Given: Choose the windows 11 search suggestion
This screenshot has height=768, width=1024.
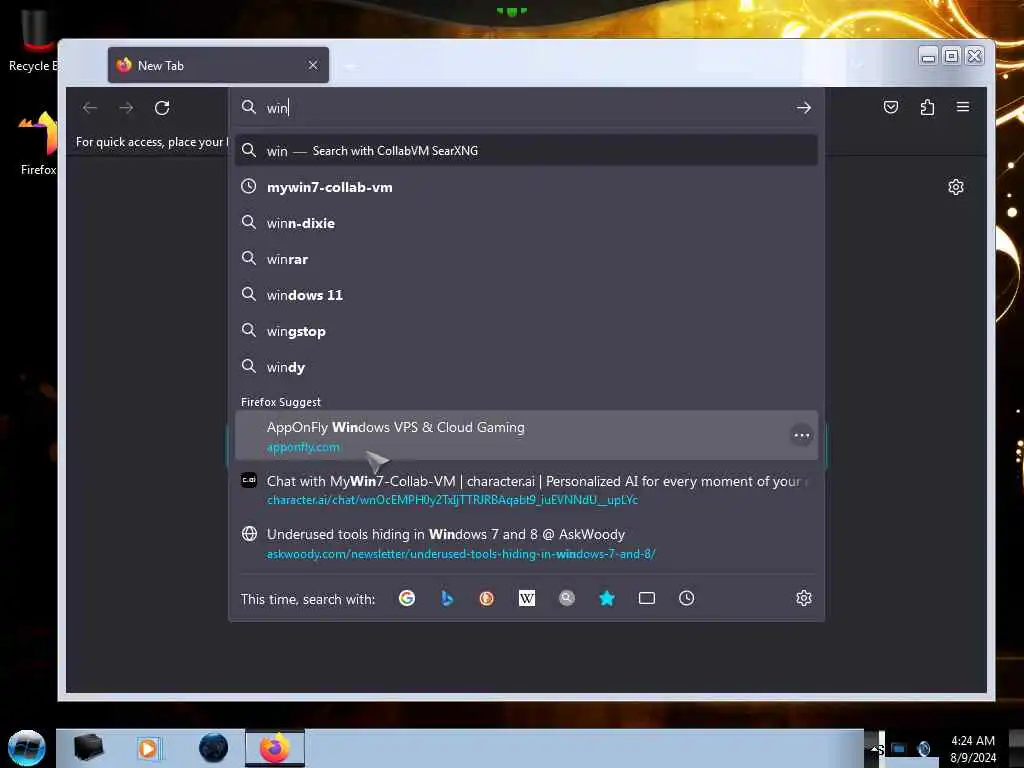Looking at the screenshot, I should click(526, 295).
